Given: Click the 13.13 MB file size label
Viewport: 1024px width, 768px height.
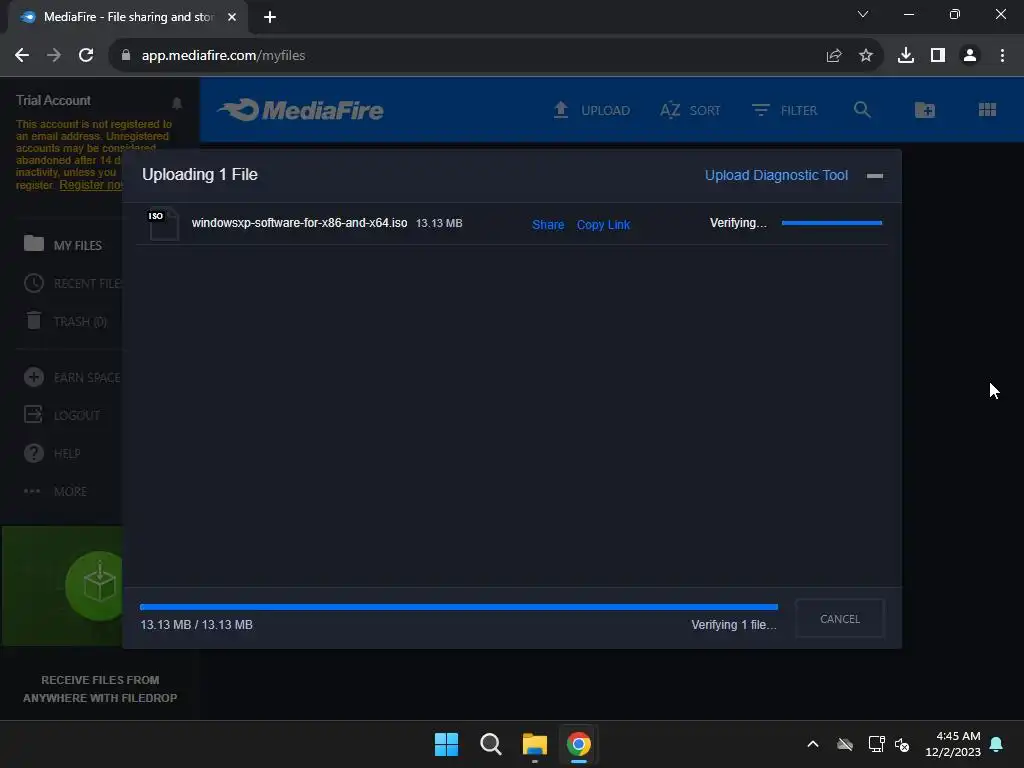Looking at the screenshot, I should tap(439, 223).
